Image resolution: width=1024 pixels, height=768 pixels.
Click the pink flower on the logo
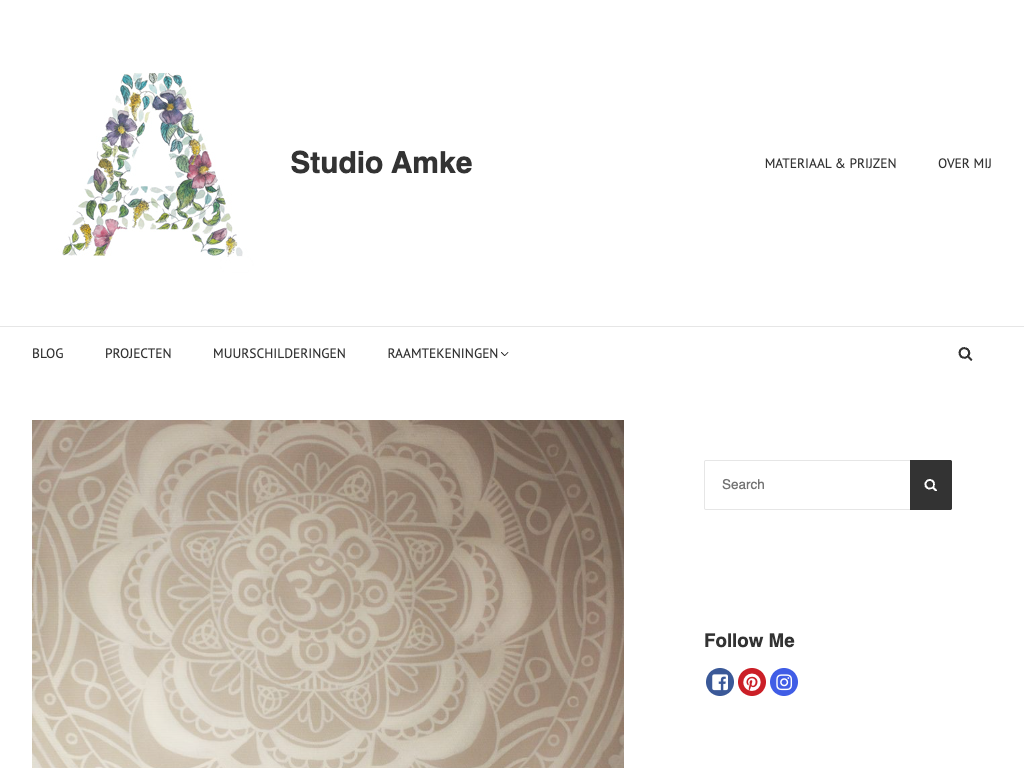(x=202, y=170)
